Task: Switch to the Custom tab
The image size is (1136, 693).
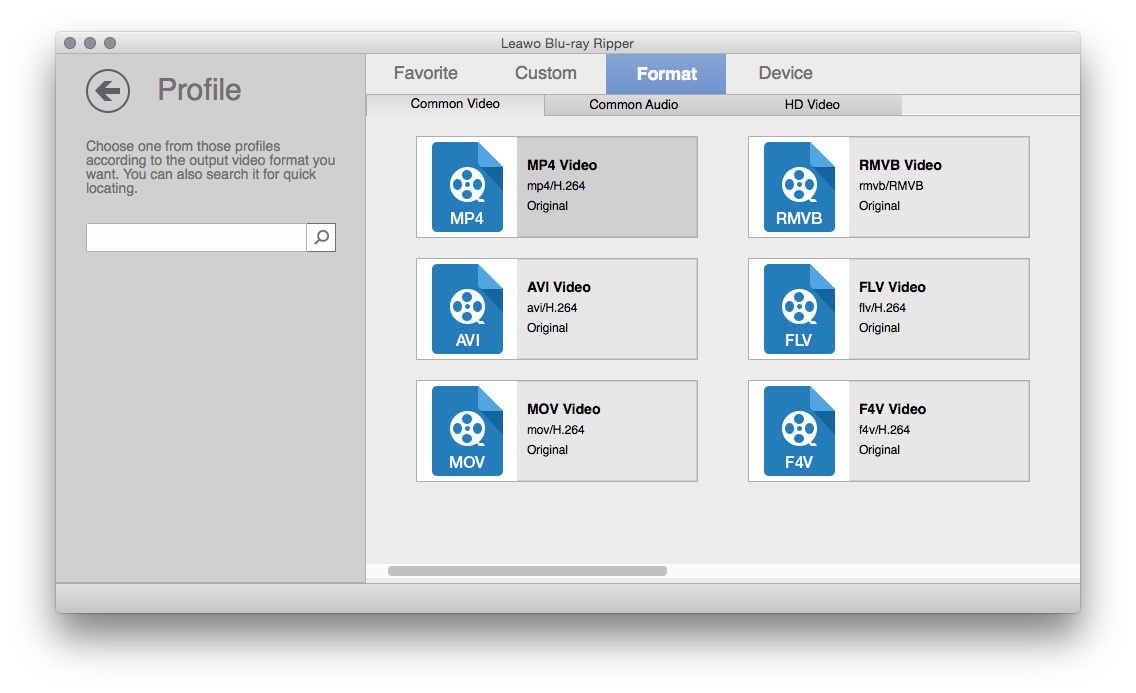Action: (545, 73)
